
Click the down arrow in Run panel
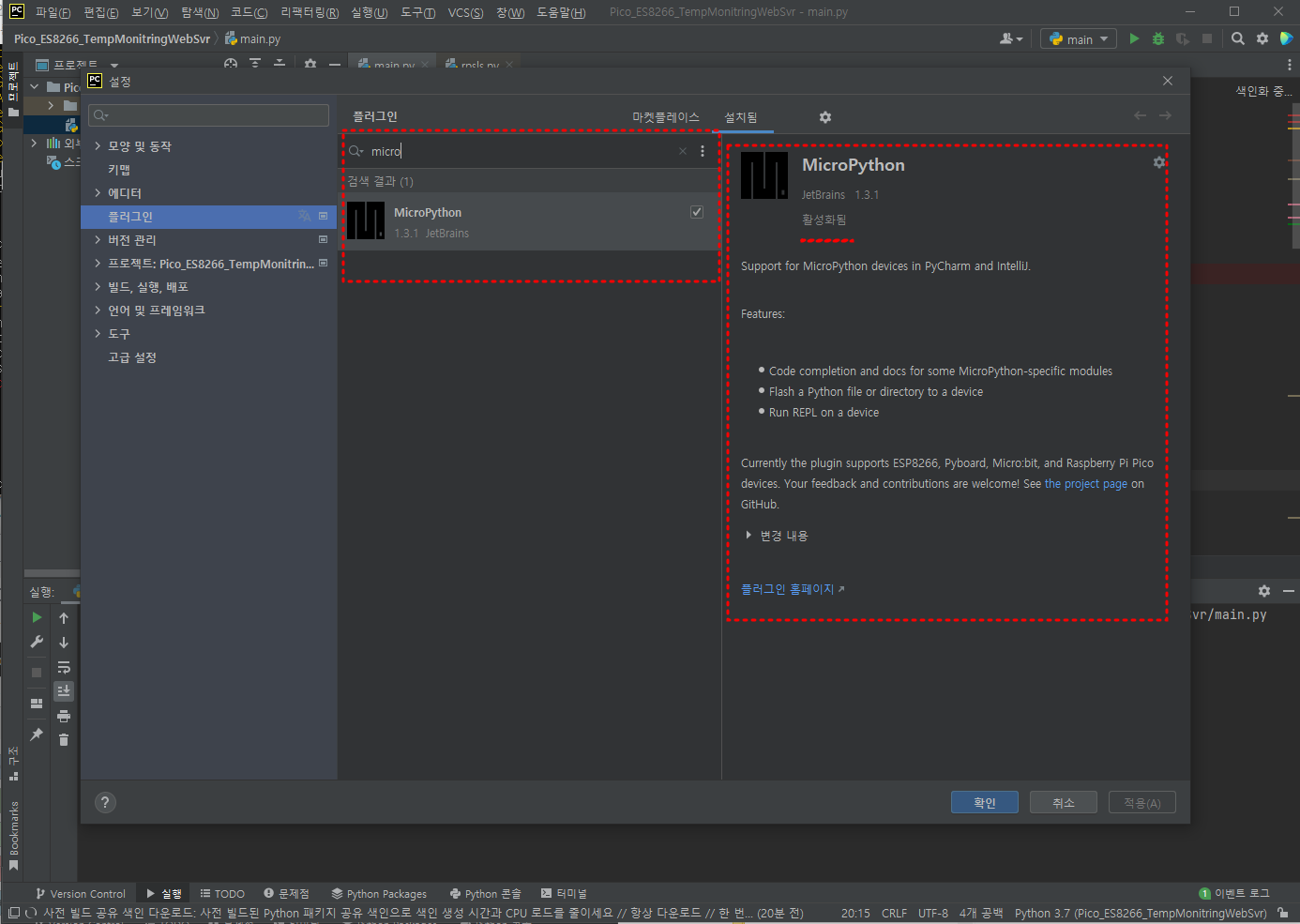click(64, 643)
